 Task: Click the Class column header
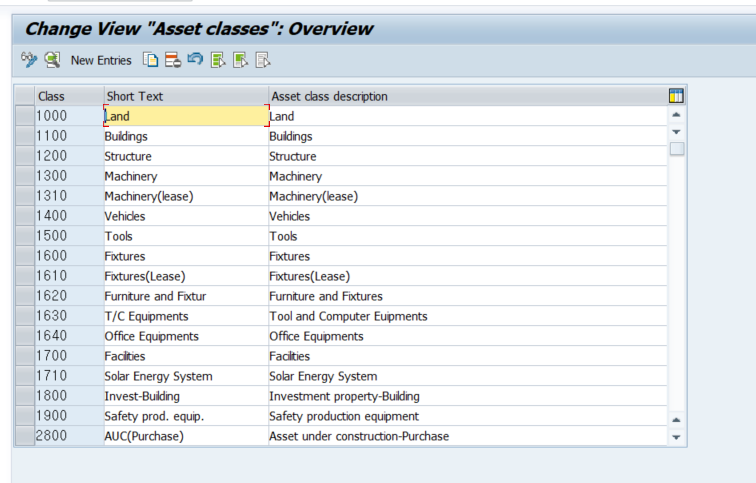click(69, 96)
